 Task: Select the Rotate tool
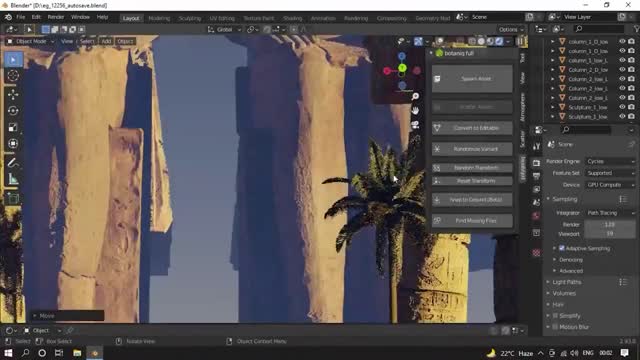pyautogui.click(x=13, y=111)
